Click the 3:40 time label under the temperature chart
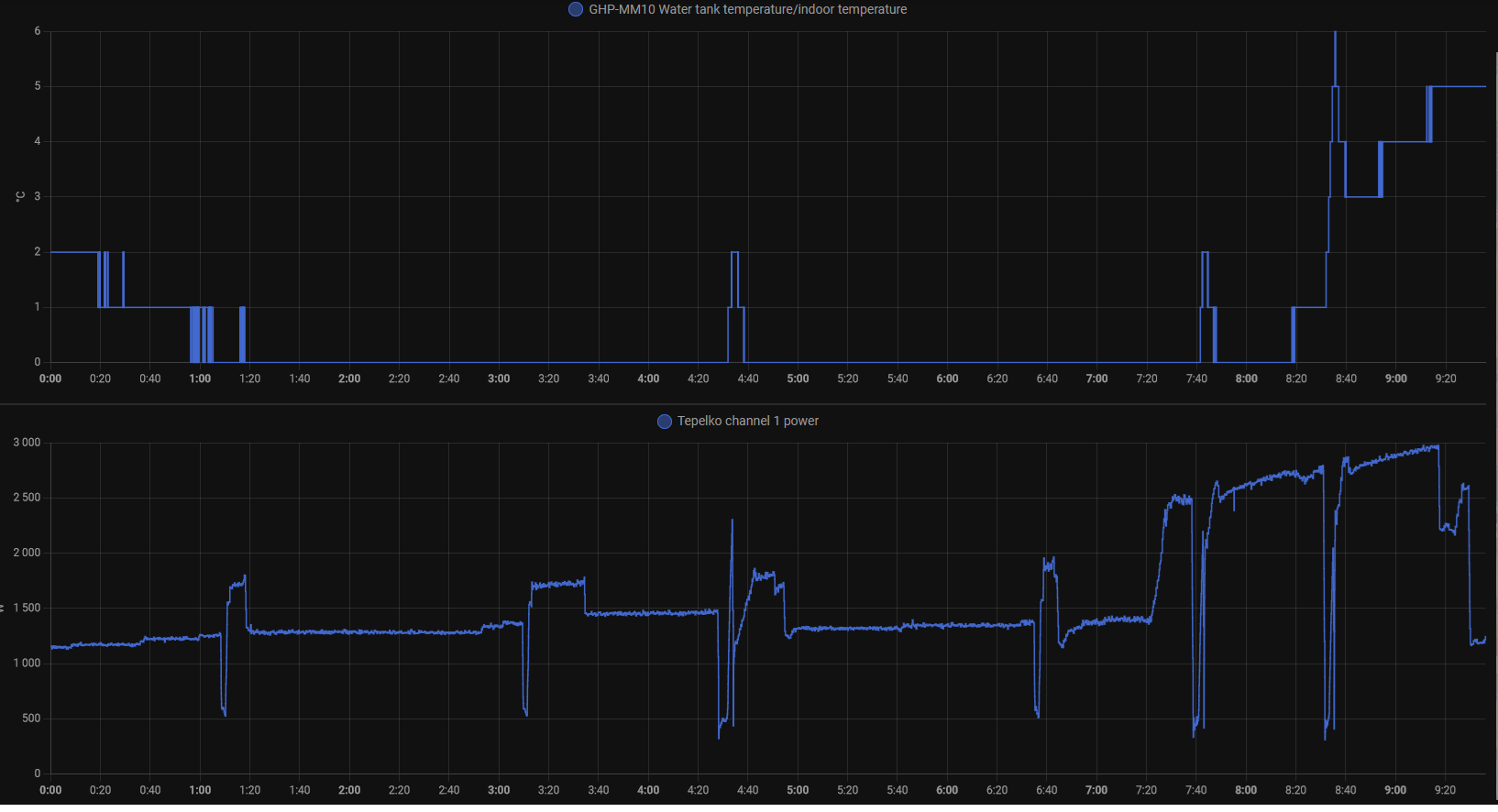Screen dimensions: 1498x812 click(x=599, y=379)
